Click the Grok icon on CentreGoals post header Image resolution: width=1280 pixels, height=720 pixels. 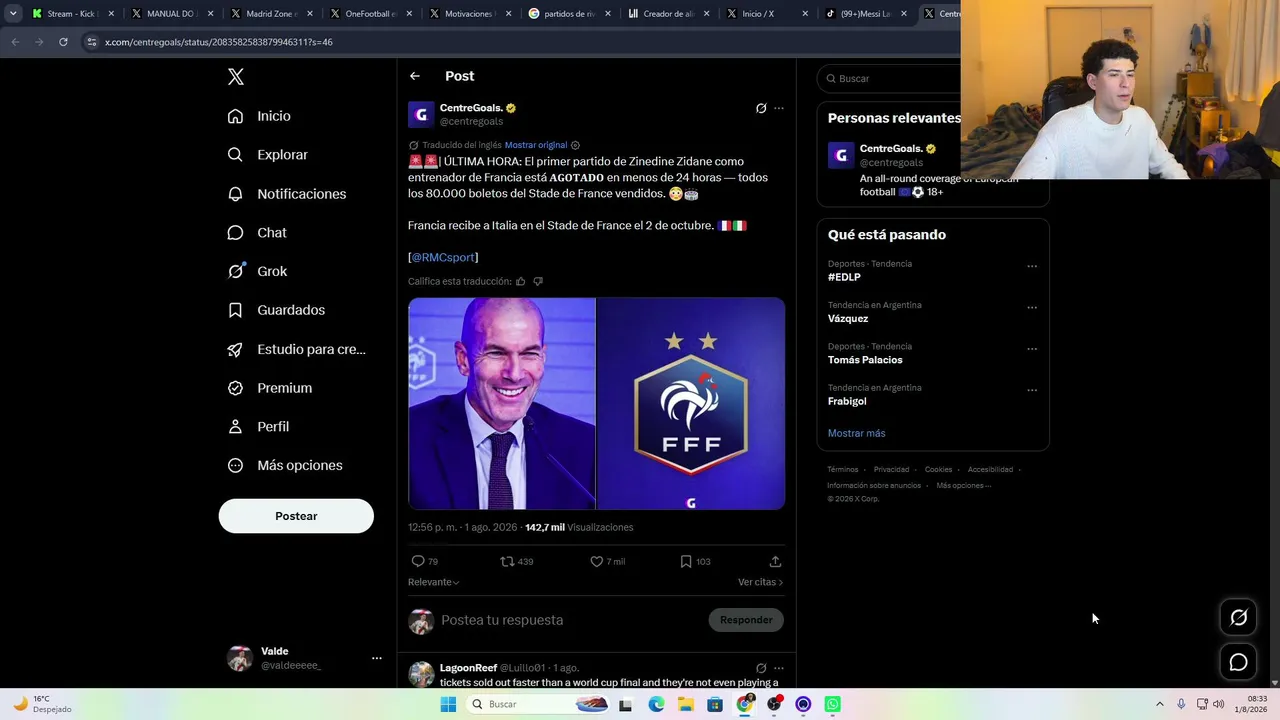[761, 108]
